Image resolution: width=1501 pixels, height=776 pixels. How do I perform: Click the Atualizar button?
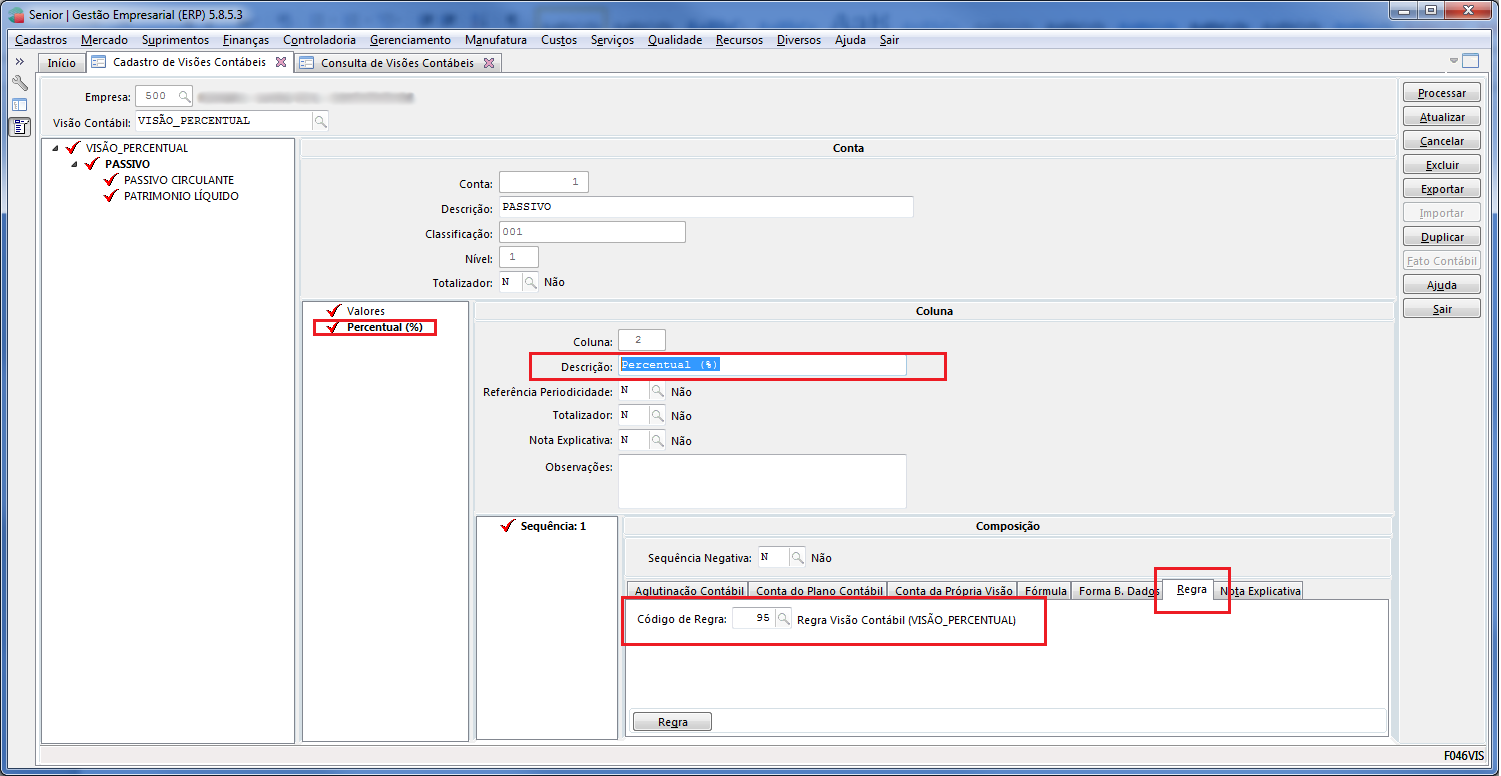click(x=1442, y=117)
